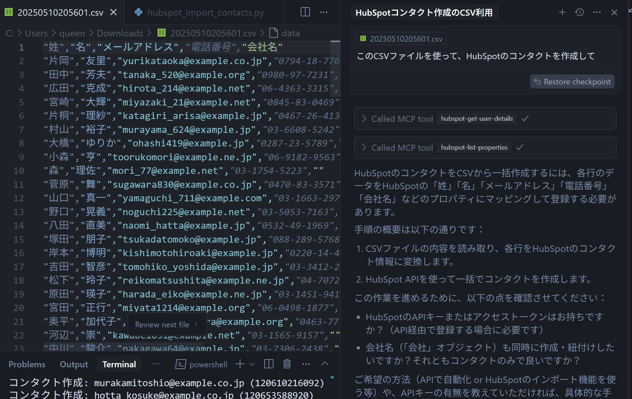Click the queen breadcrumb segment
The image size is (632, 399).
pyautogui.click(x=72, y=33)
